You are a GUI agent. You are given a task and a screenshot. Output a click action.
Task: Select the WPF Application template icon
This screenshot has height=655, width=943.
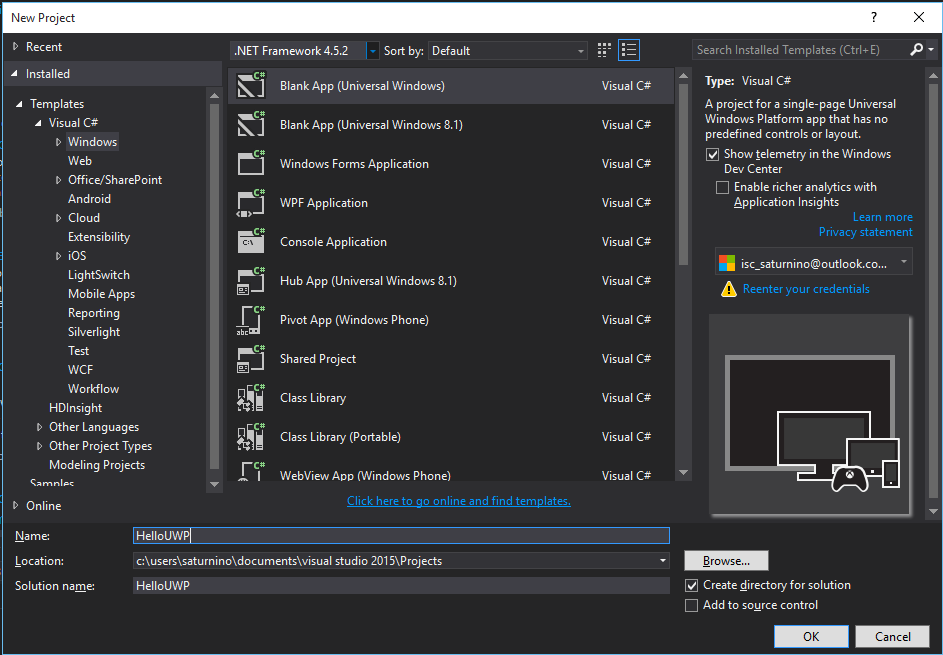[x=251, y=203]
